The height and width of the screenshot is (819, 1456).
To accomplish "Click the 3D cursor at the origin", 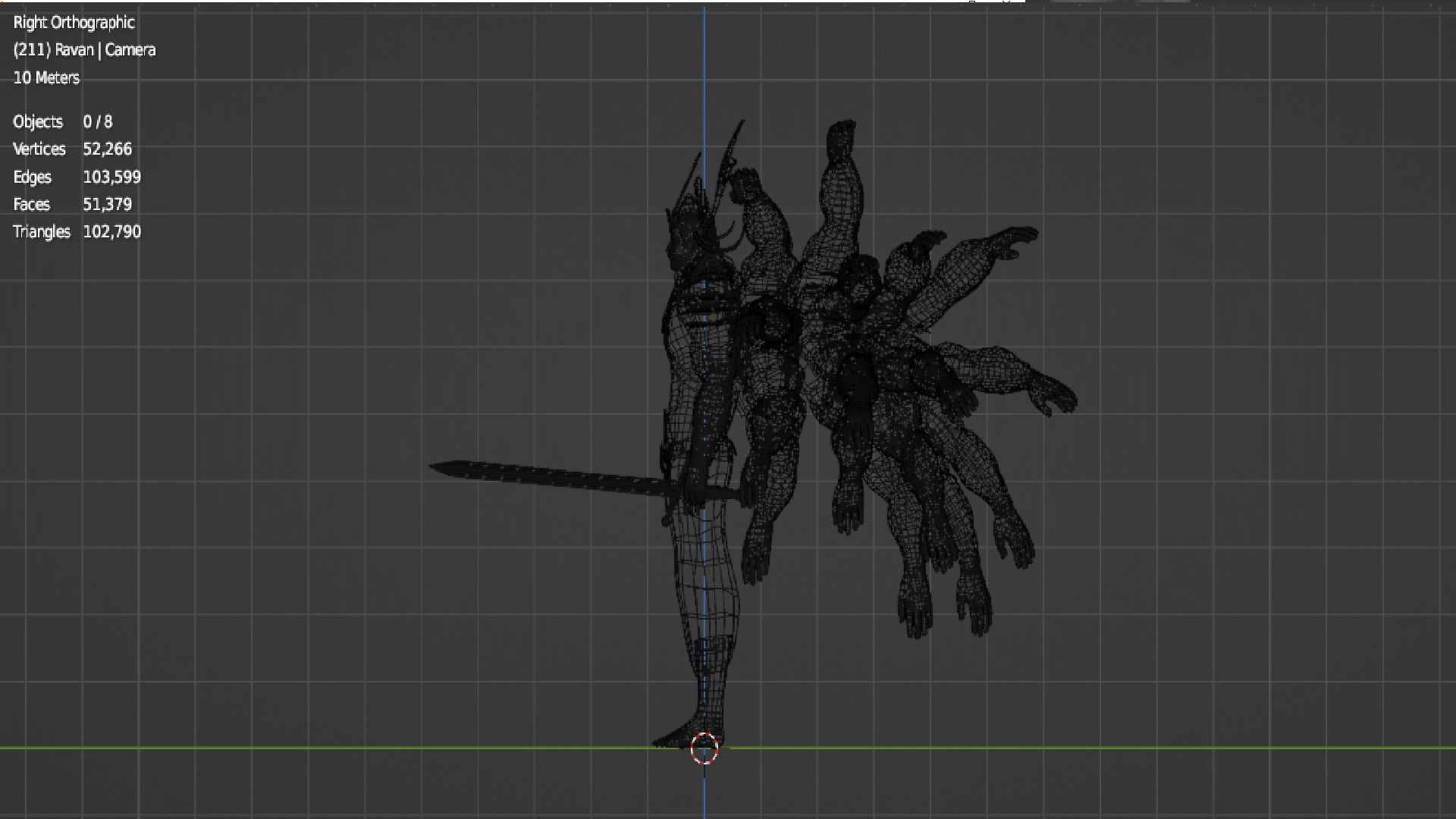I will [704, 748].
